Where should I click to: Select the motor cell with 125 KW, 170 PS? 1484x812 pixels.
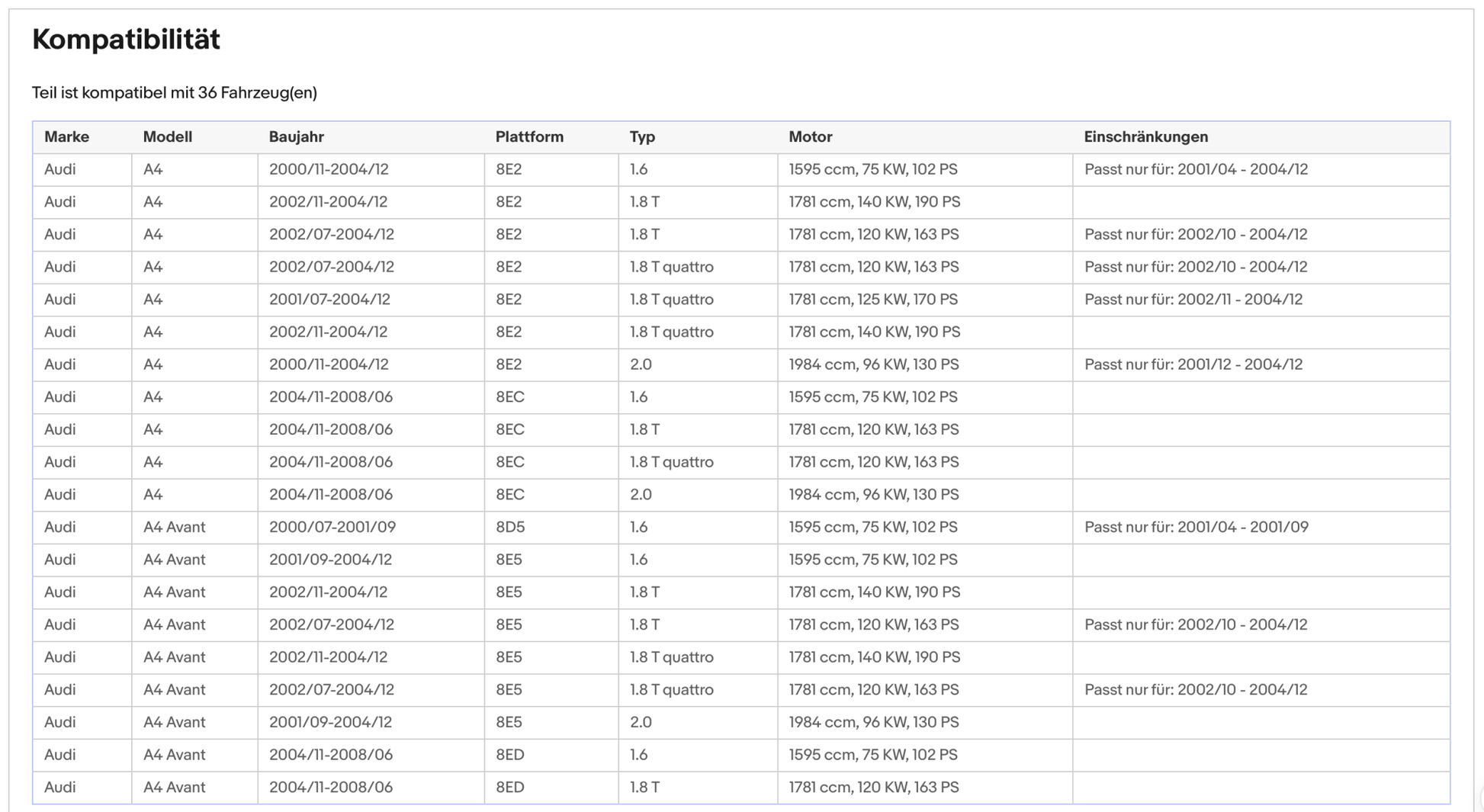pos(872,300)
